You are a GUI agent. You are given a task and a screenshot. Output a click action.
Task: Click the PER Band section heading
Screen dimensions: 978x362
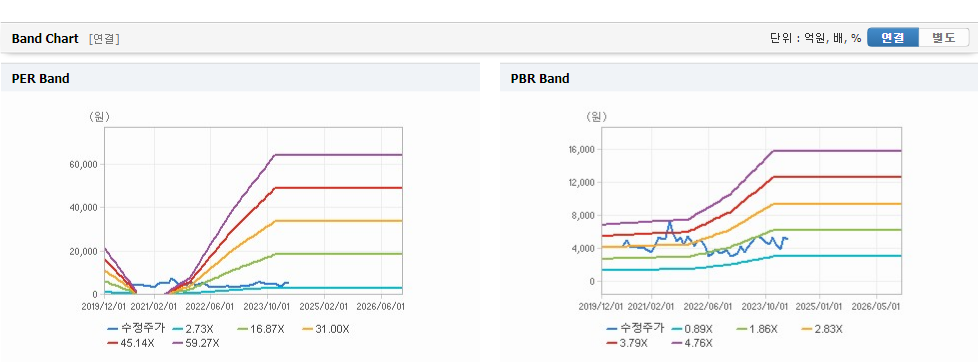tap(41, 79)
